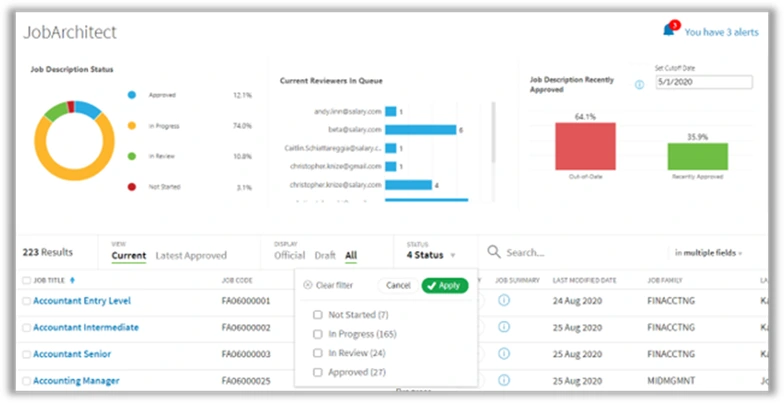This screenshot has height=403, width=784.
Task: Click the Set Cutoff Date field
Action: pos(704,82)
